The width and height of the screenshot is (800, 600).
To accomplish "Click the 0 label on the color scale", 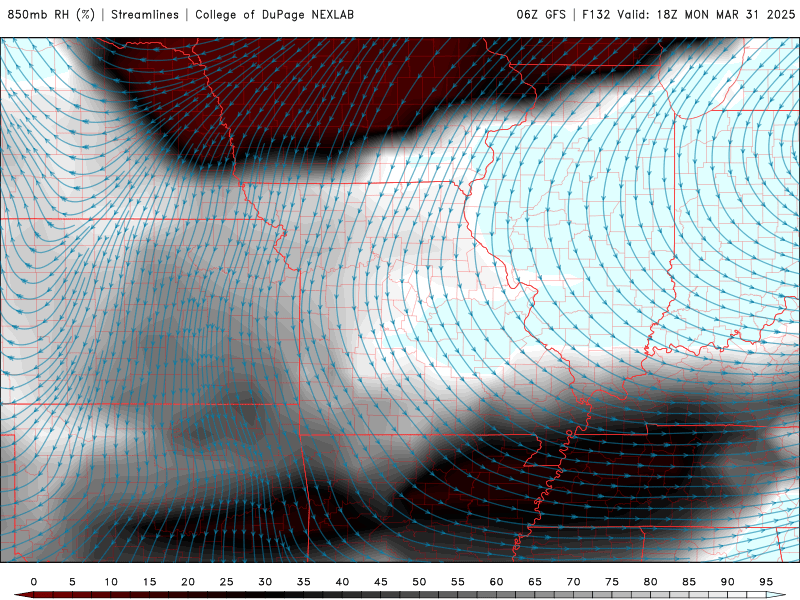I will coord(34,582).
